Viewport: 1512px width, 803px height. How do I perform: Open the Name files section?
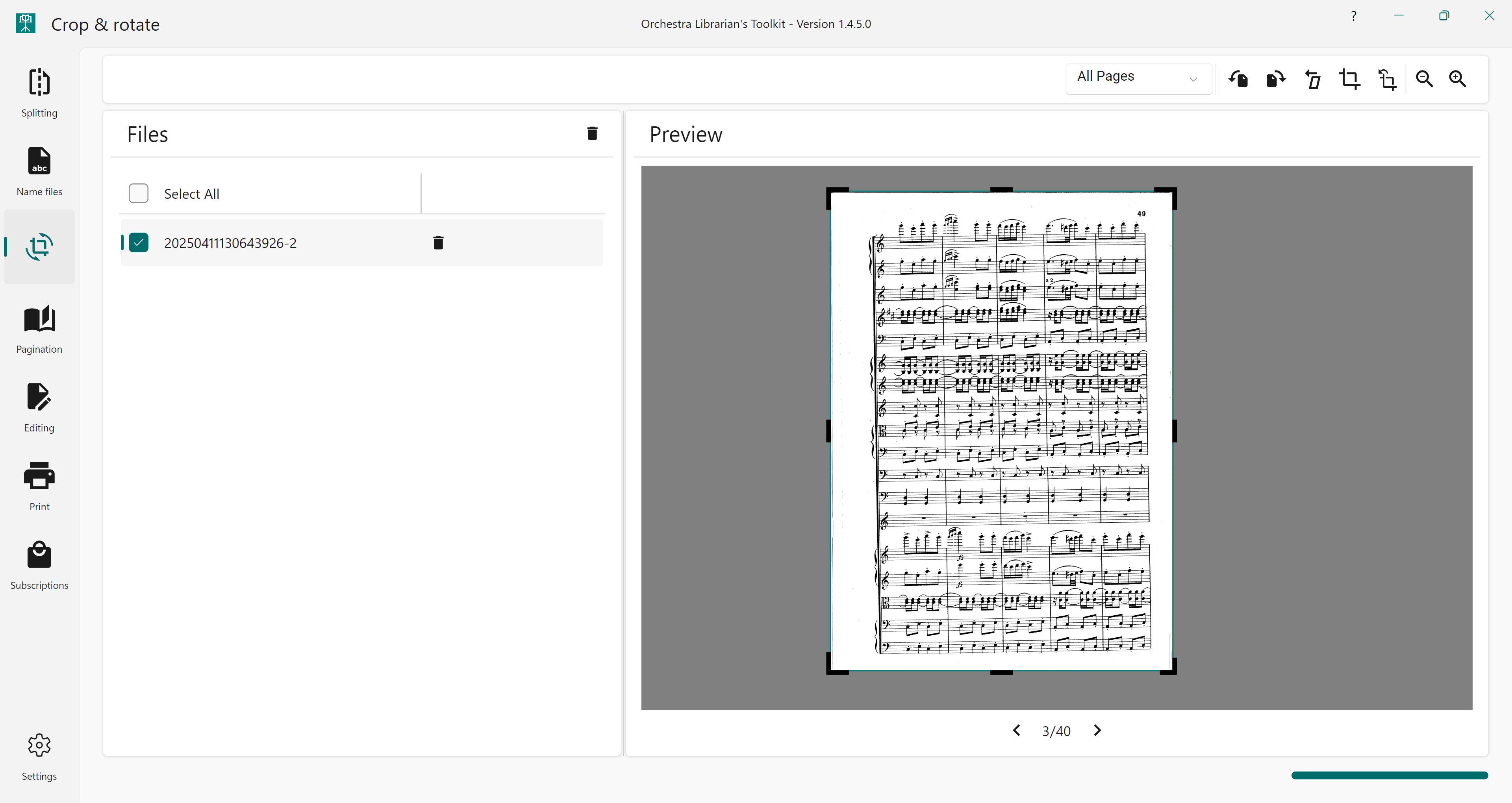(x=39, y=170)
